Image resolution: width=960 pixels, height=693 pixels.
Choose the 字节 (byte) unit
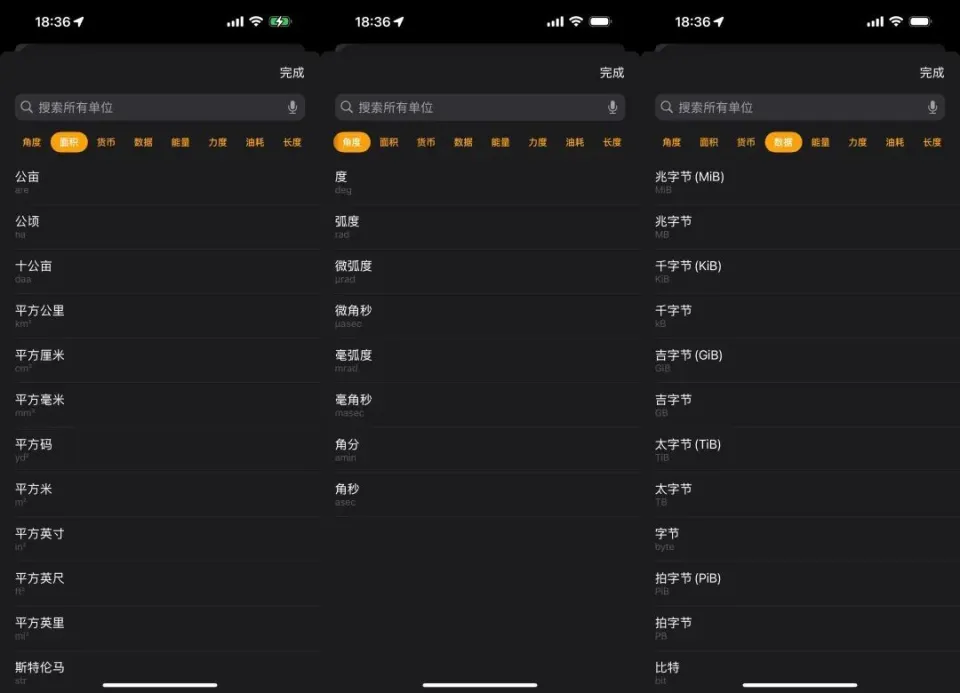[x=800, y=539]
